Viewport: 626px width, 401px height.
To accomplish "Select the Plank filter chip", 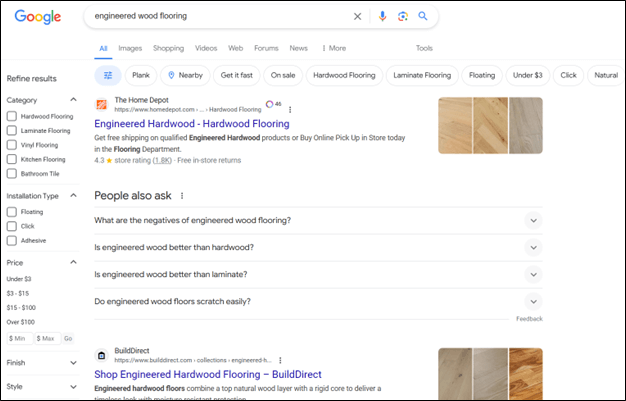I will coord(141,75).
